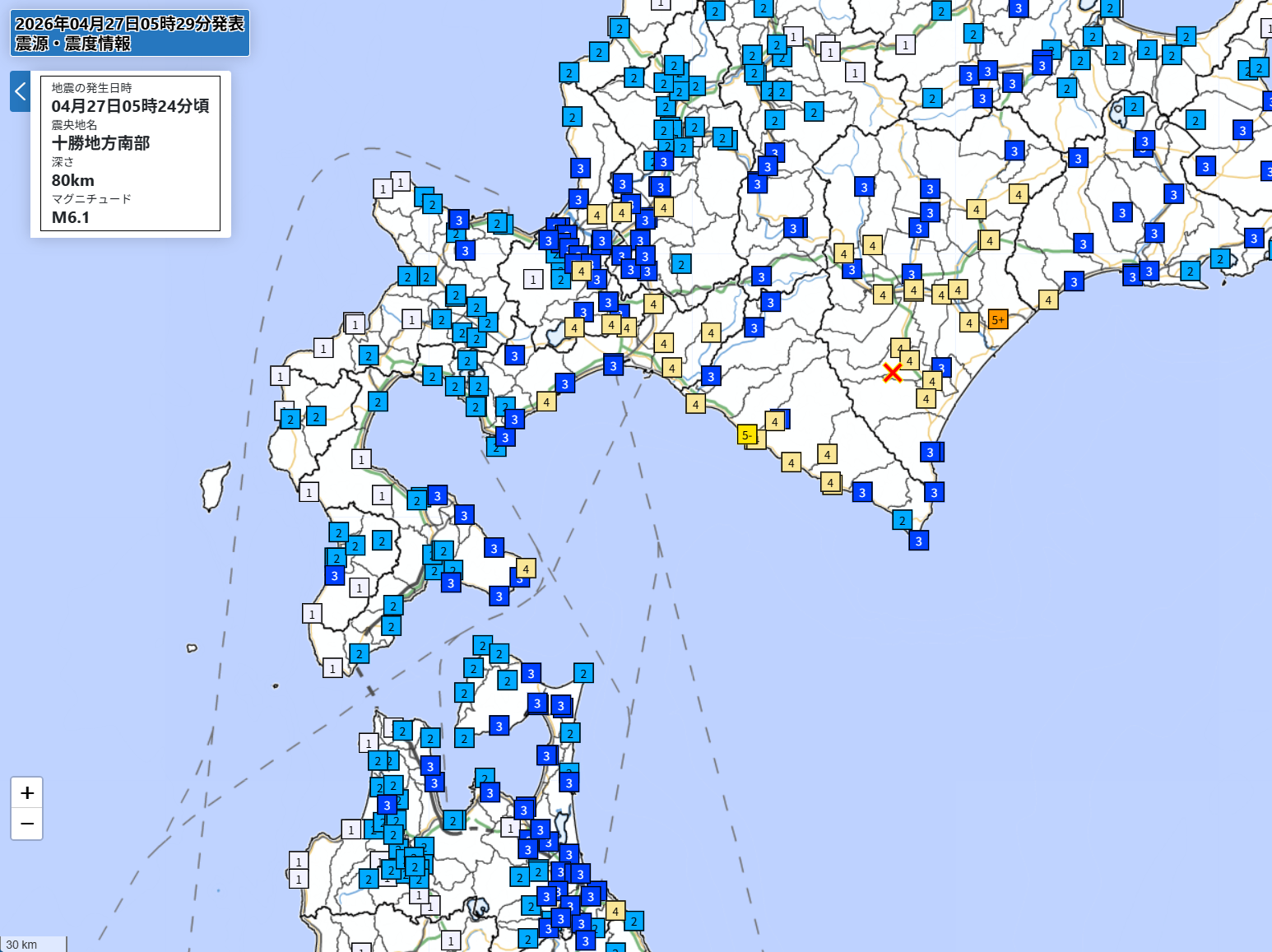The width and height of the screenshot is (1272, 952).
Task: Click the マグニチュード label in the info panel
Action: pos(91,199)
